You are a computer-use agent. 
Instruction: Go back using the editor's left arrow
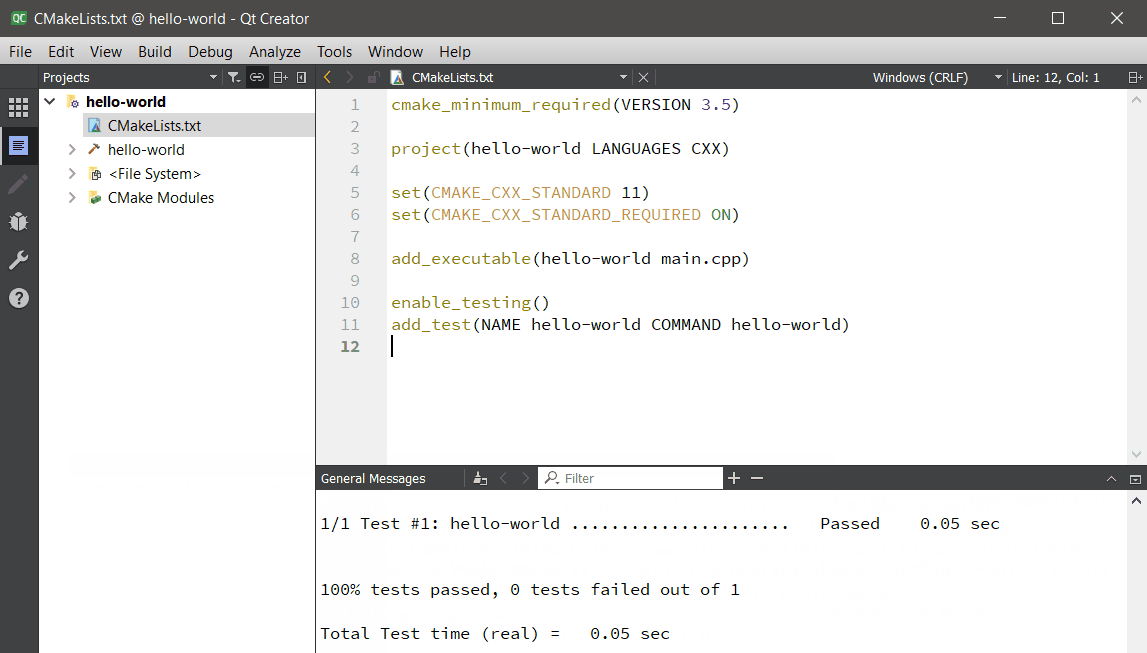point(327,77)
